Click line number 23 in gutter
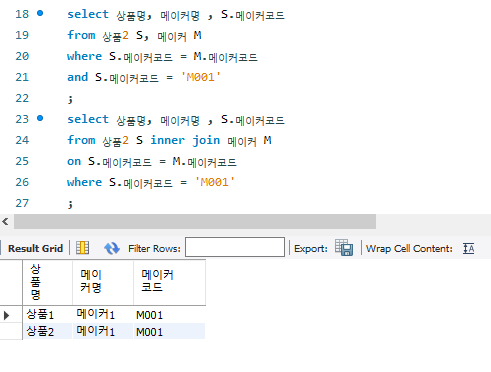Image resolution: width=491 pixels, height=372 pixels. (x=22, y=119)
